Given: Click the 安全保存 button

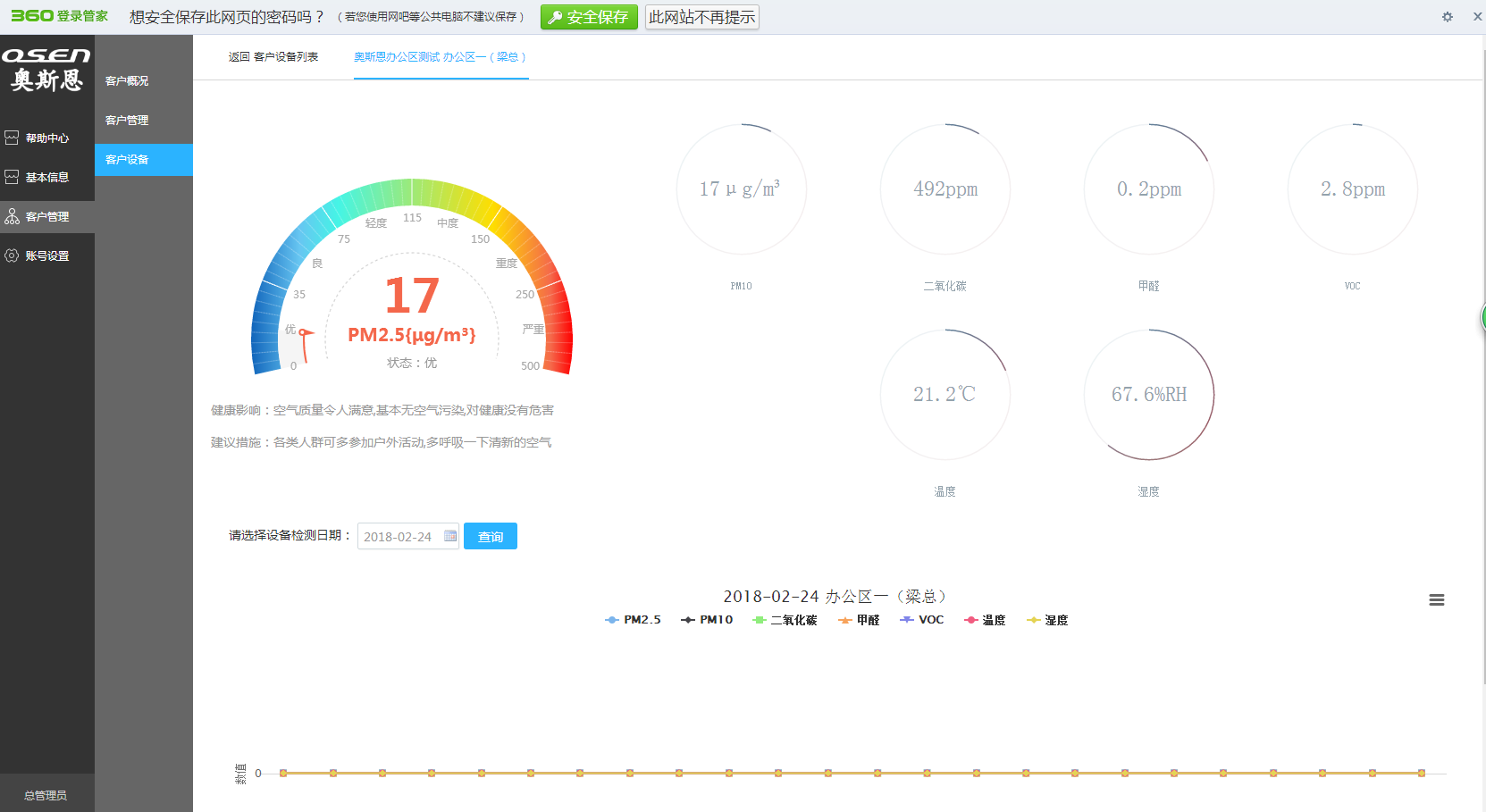Looking at the screenshot, I should 589,17.
